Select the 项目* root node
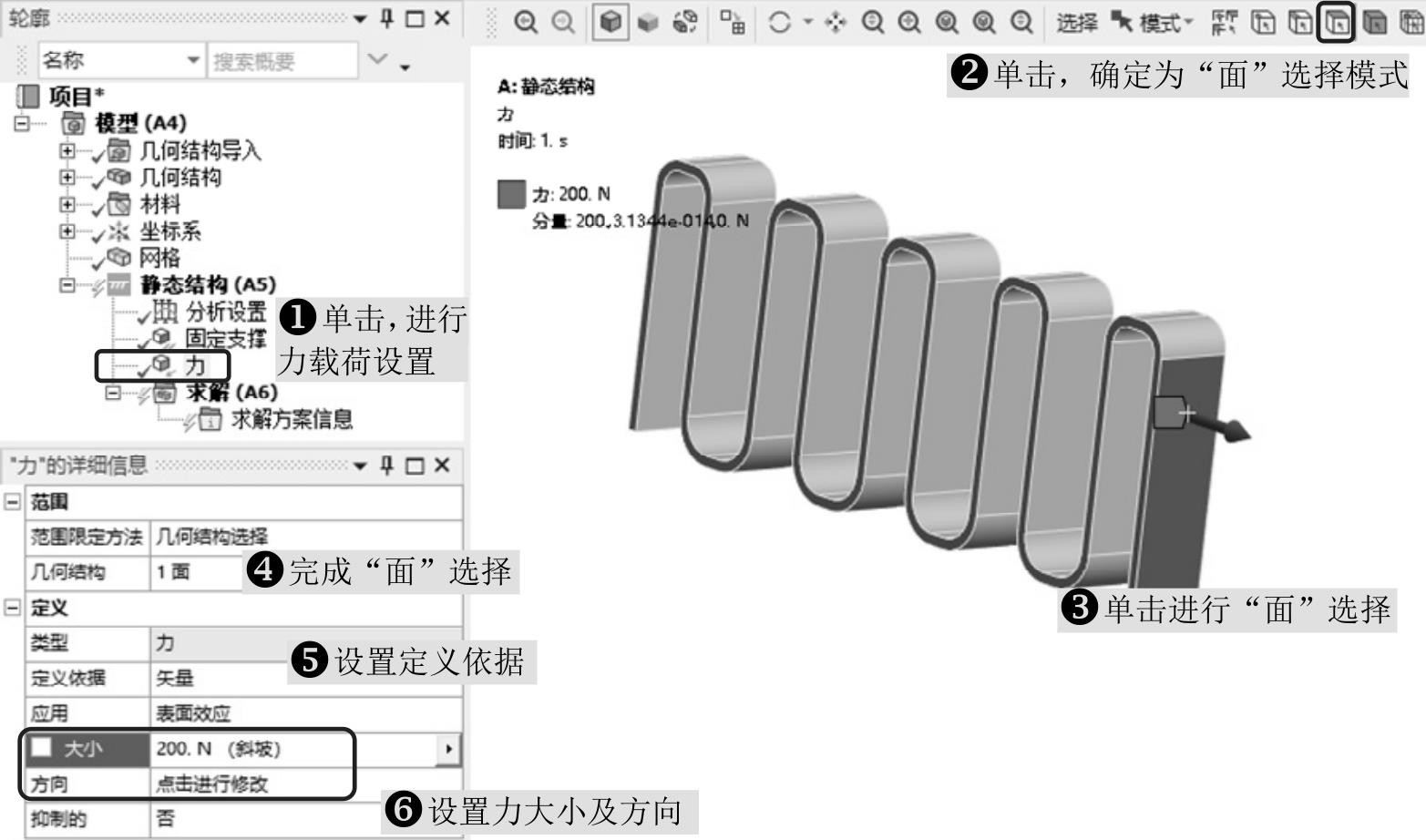This screenshot has height=840, width=1426. click(x=77, y=96)
